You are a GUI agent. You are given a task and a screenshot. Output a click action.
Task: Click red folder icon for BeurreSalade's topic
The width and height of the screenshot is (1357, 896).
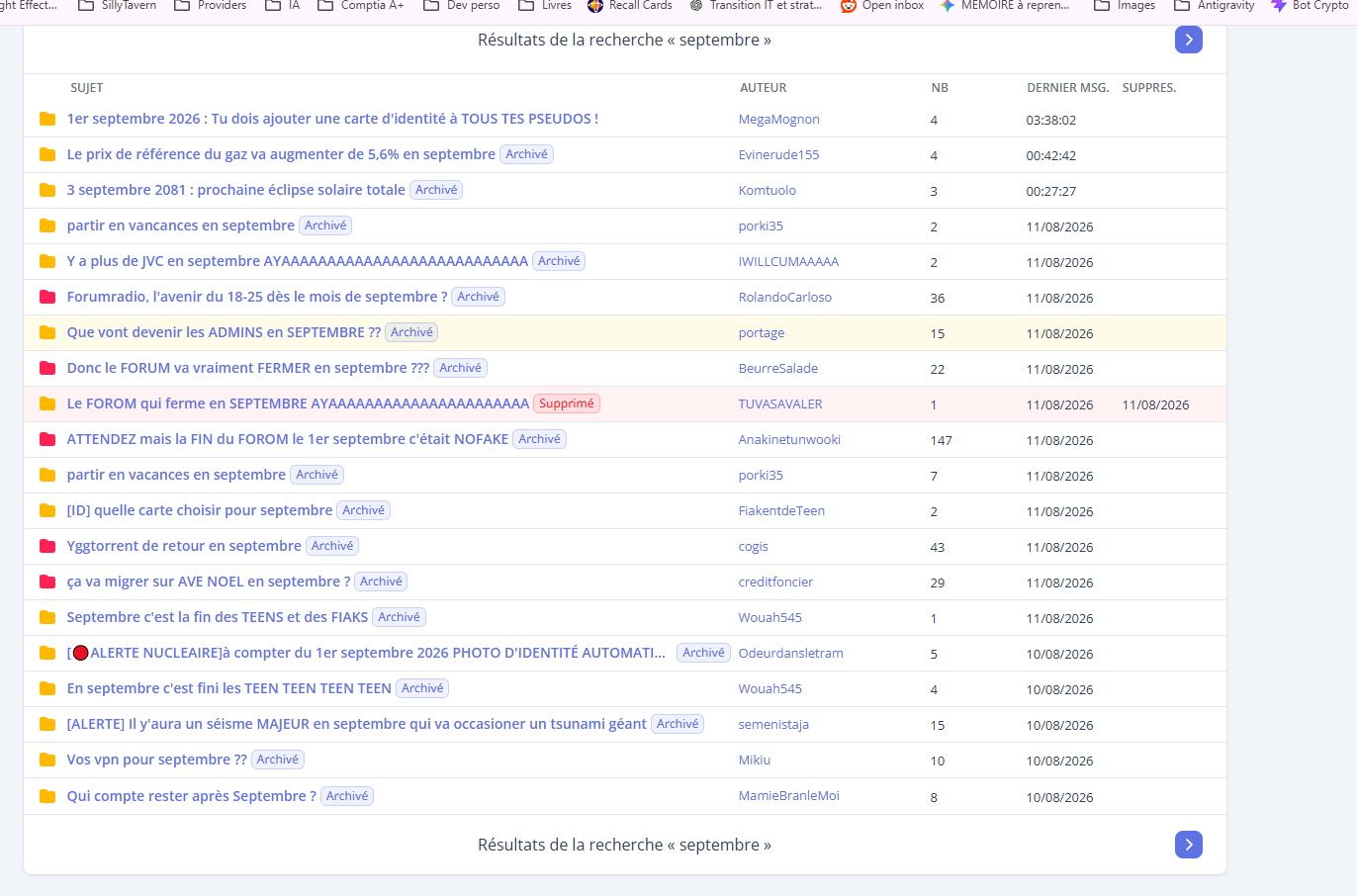coord(47,368)
